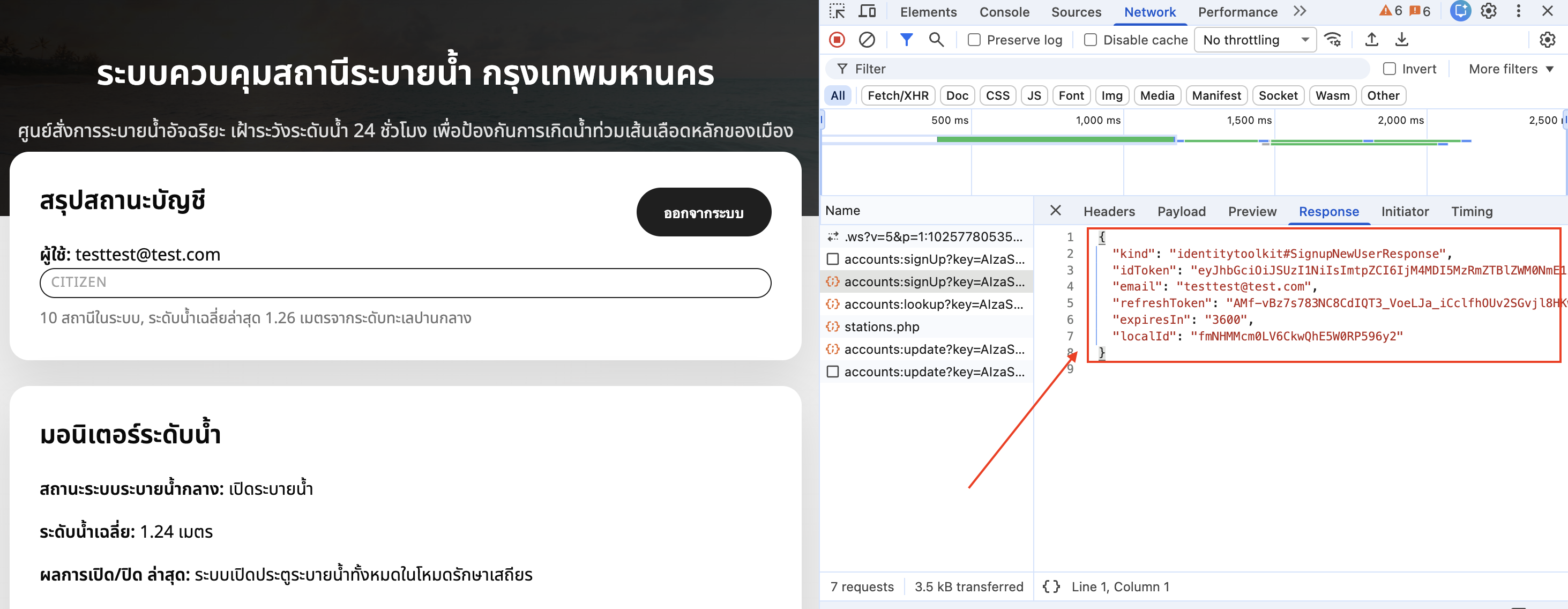Select the stations.php request
The image size is (1568, 609).
[x=882, y=327]
